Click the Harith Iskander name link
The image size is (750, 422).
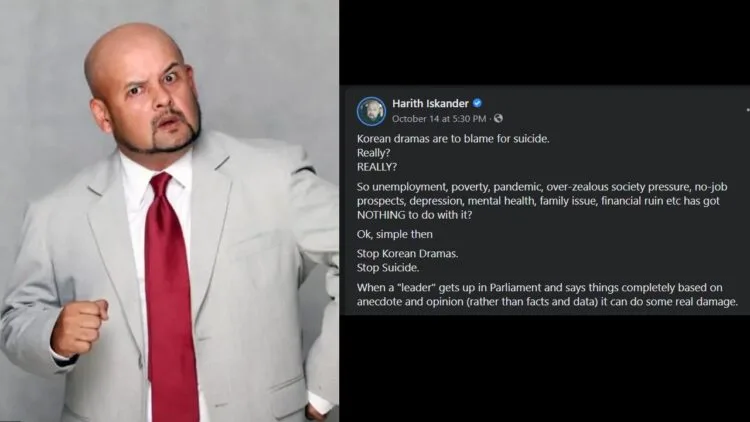tap(430, 103)
